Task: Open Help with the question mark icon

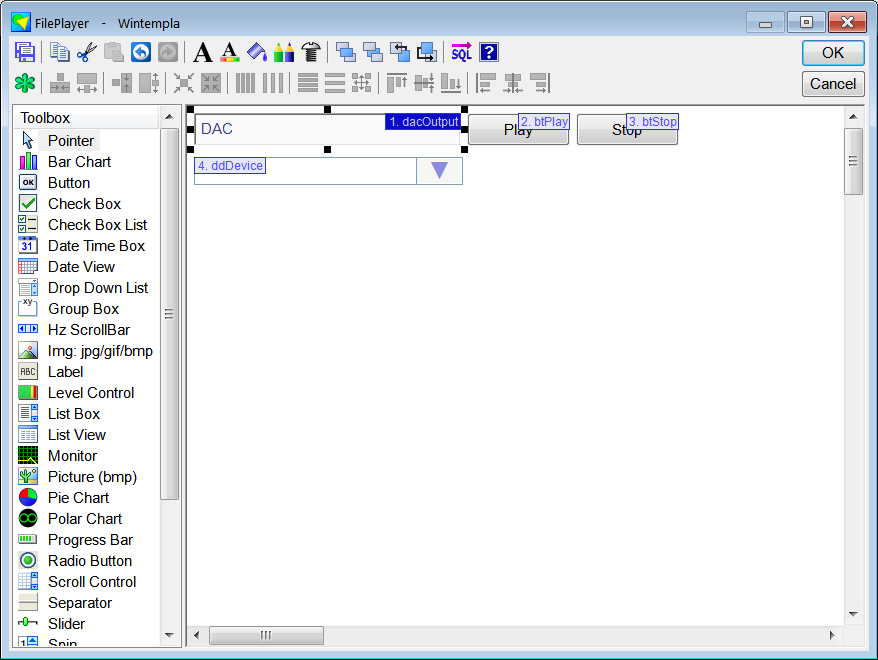Action: pos(489,53)
